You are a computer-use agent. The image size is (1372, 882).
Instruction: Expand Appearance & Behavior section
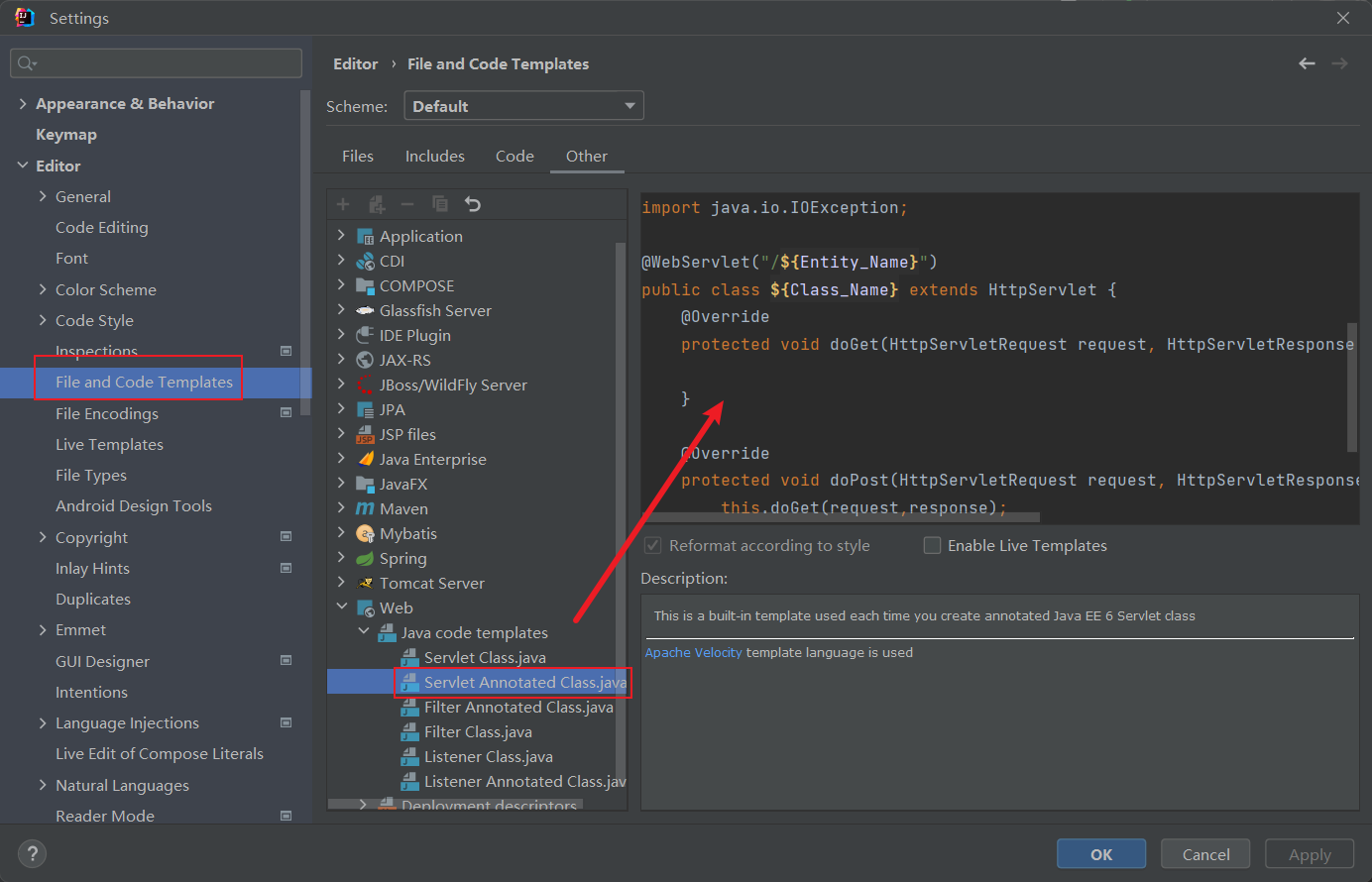click(23, 103)
